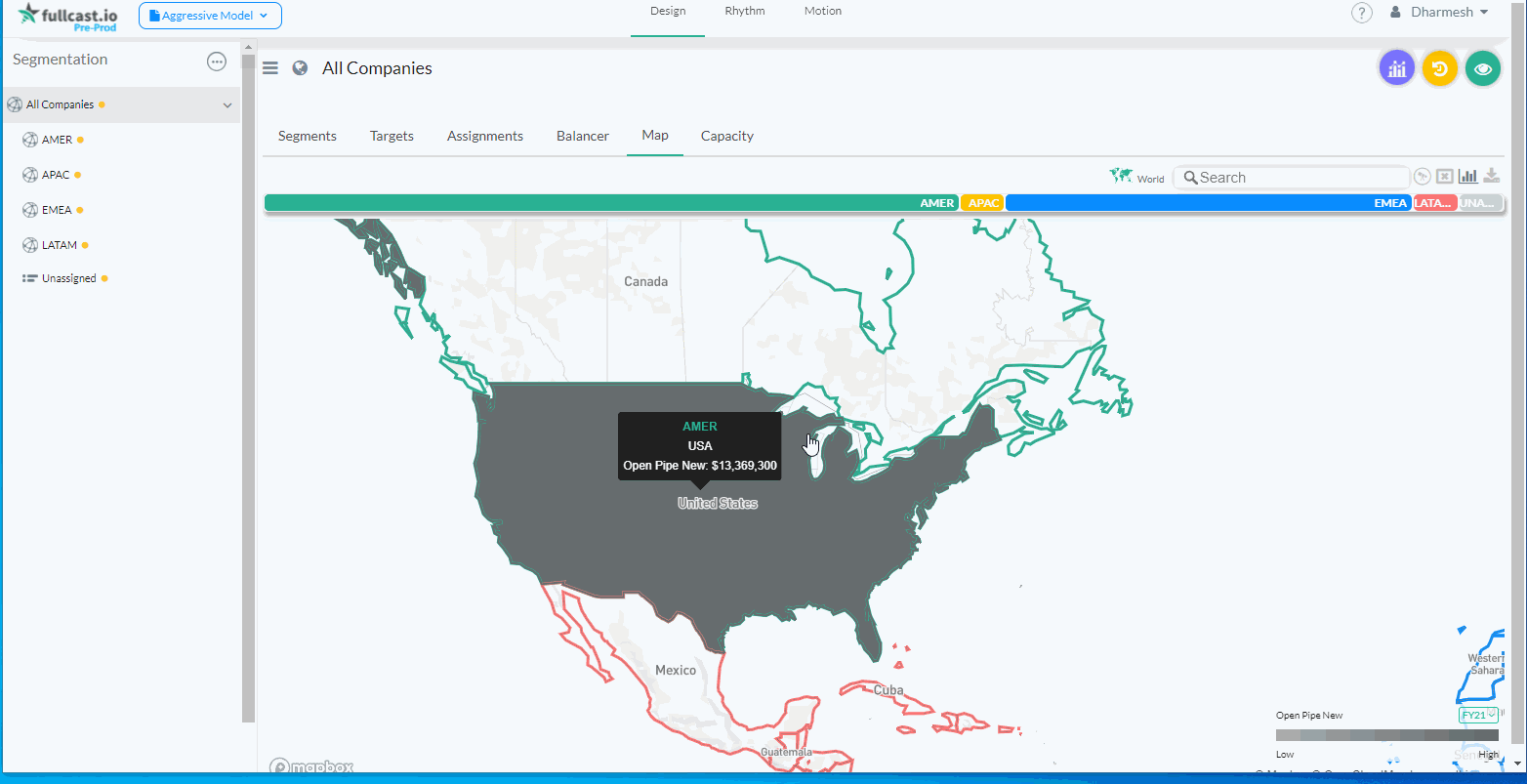Open the purple analytics chart button
This screenshot has width=1527, height=784.
click(x=1397, y=68)
